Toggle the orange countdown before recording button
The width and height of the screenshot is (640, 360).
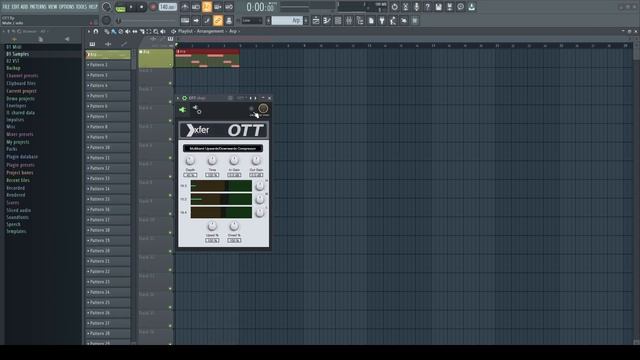click(207, 7)
